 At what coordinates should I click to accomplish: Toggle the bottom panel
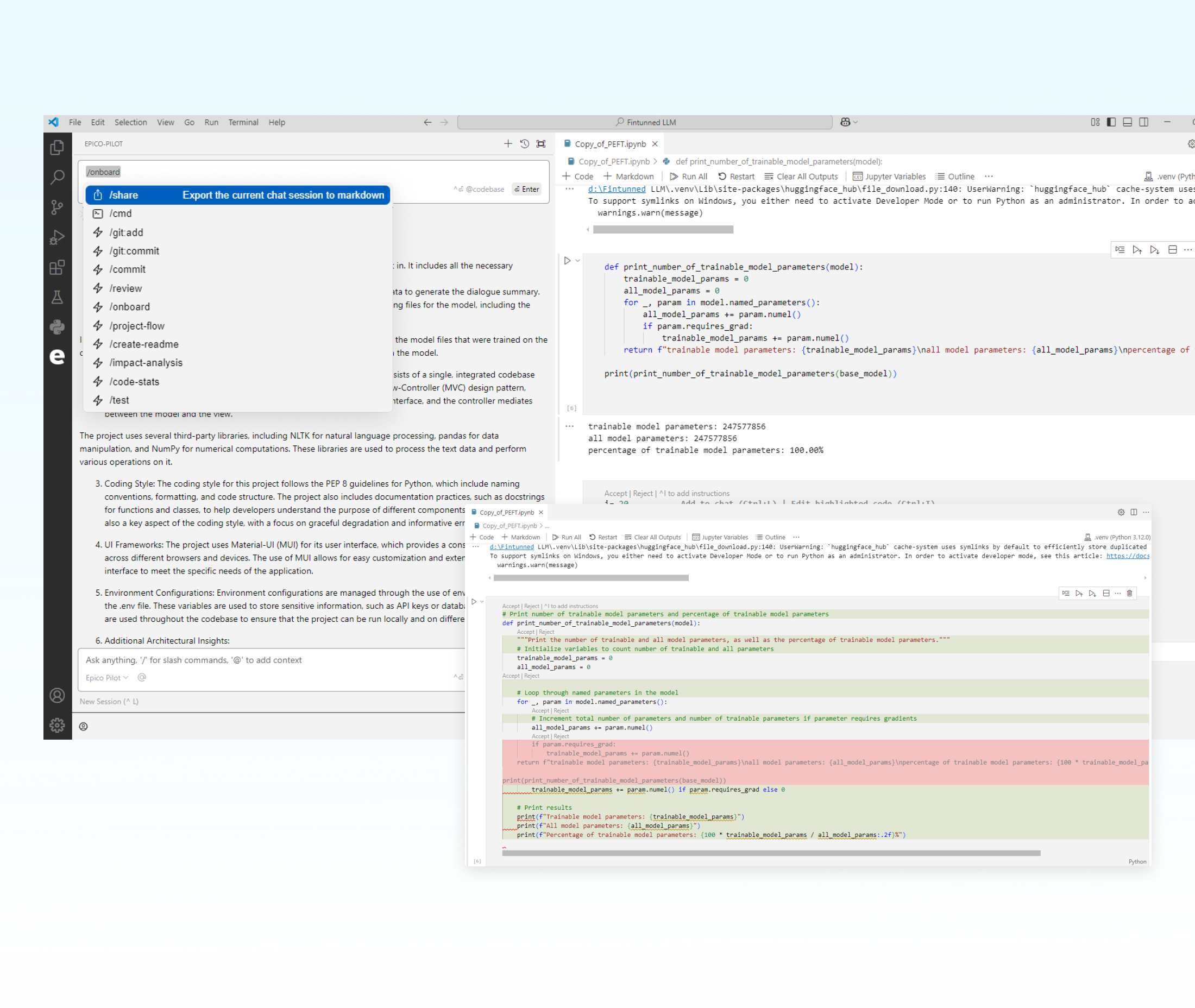point(1128,122)
